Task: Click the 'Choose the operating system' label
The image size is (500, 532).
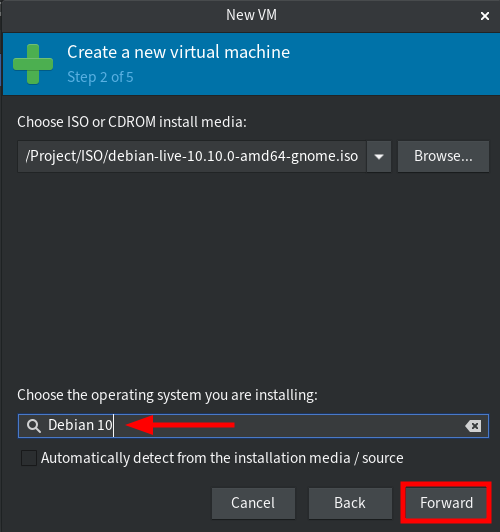Action: click(167, 395)
